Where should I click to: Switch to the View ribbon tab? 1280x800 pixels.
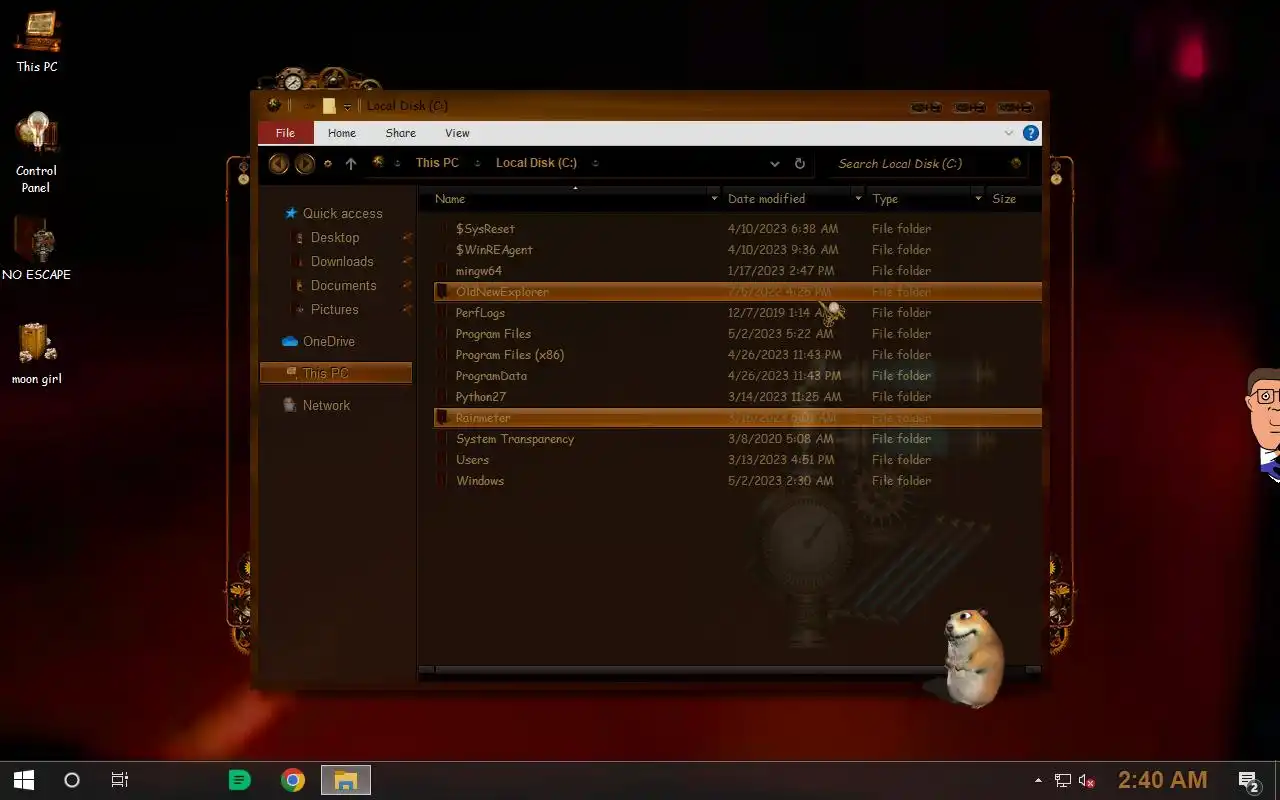pyautogui.click(x=457, y=133)
